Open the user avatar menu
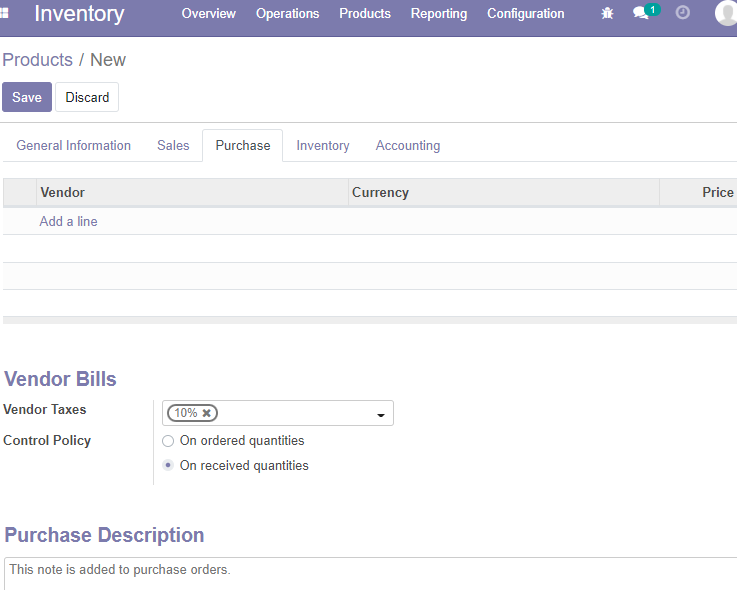737x590 pixels. (x=726, y=13)
